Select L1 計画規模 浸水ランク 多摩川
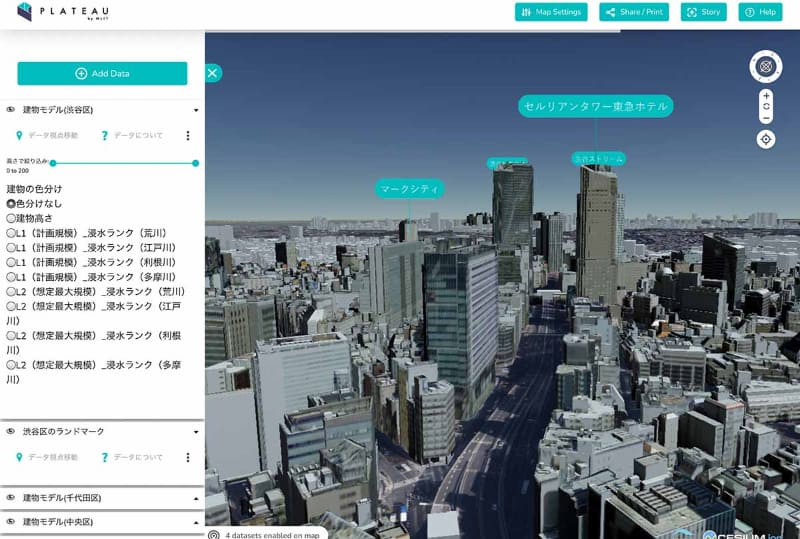This screenshot has width=800, height=539. tap(11, 277)
